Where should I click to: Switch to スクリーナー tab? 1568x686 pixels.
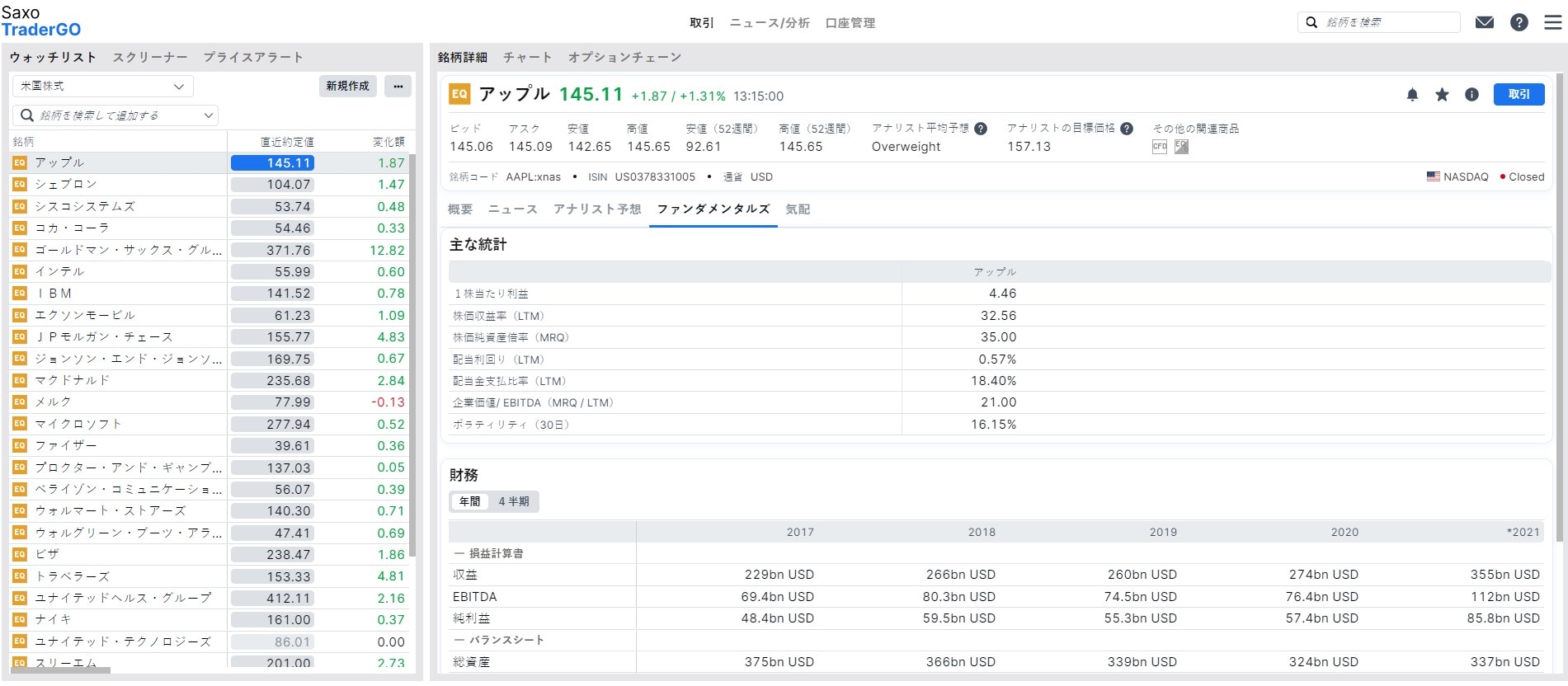point(150,57)
